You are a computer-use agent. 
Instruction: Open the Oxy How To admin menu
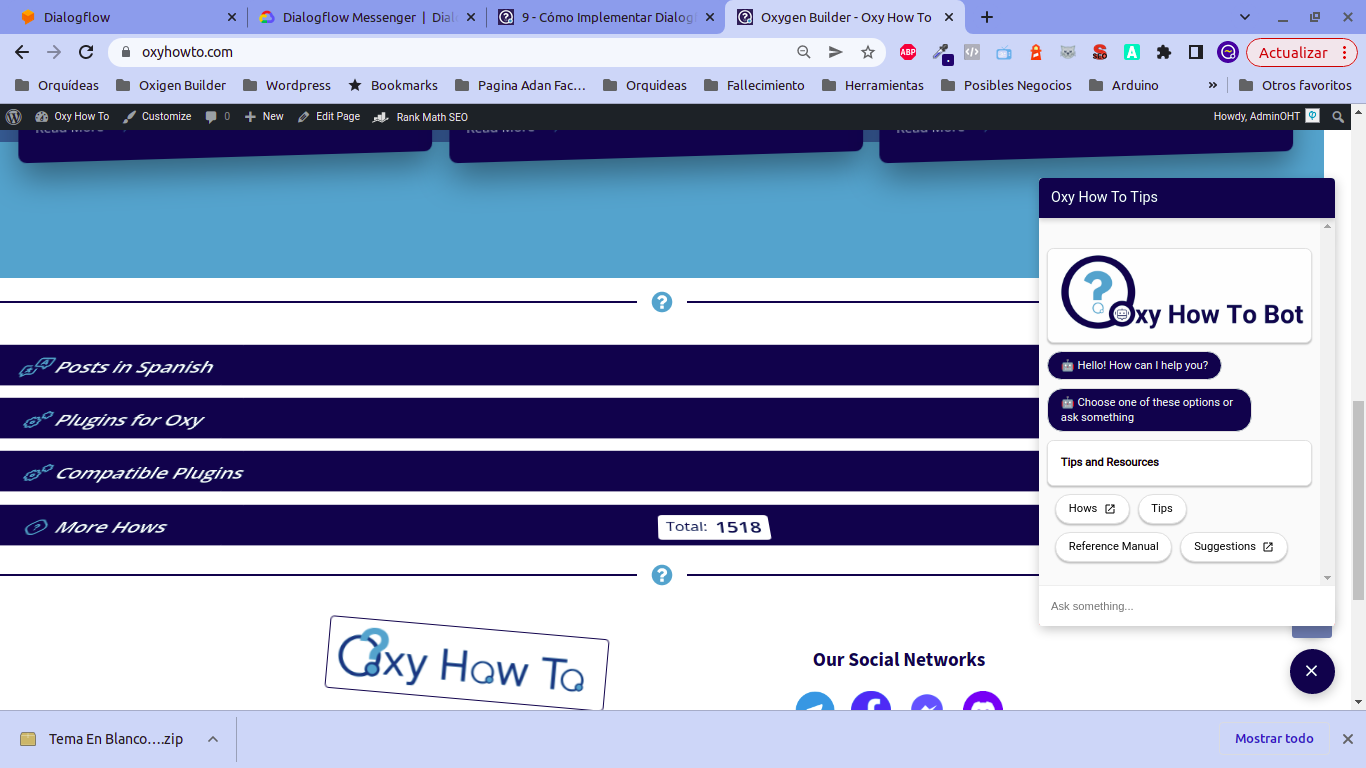coord(72,117)
